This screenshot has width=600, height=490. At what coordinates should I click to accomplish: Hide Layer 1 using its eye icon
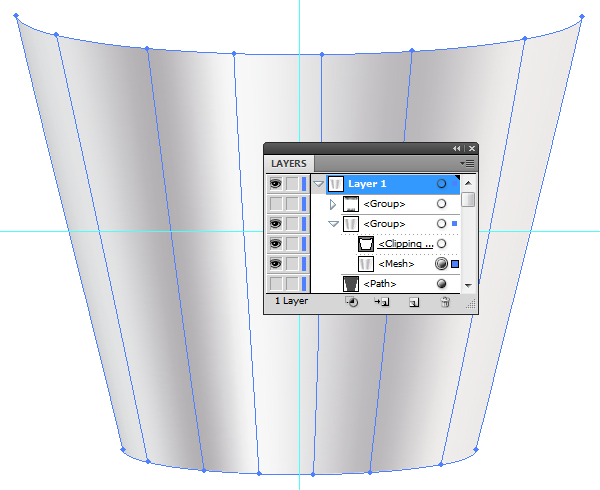[276, 184]
